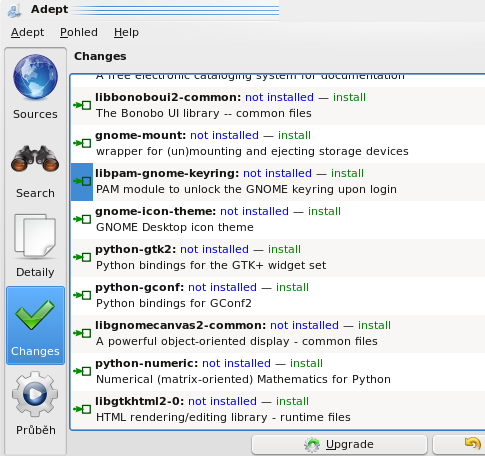
Task: Click install icon for libpam-gnome-keyring
Action: (x=82, y=181)
